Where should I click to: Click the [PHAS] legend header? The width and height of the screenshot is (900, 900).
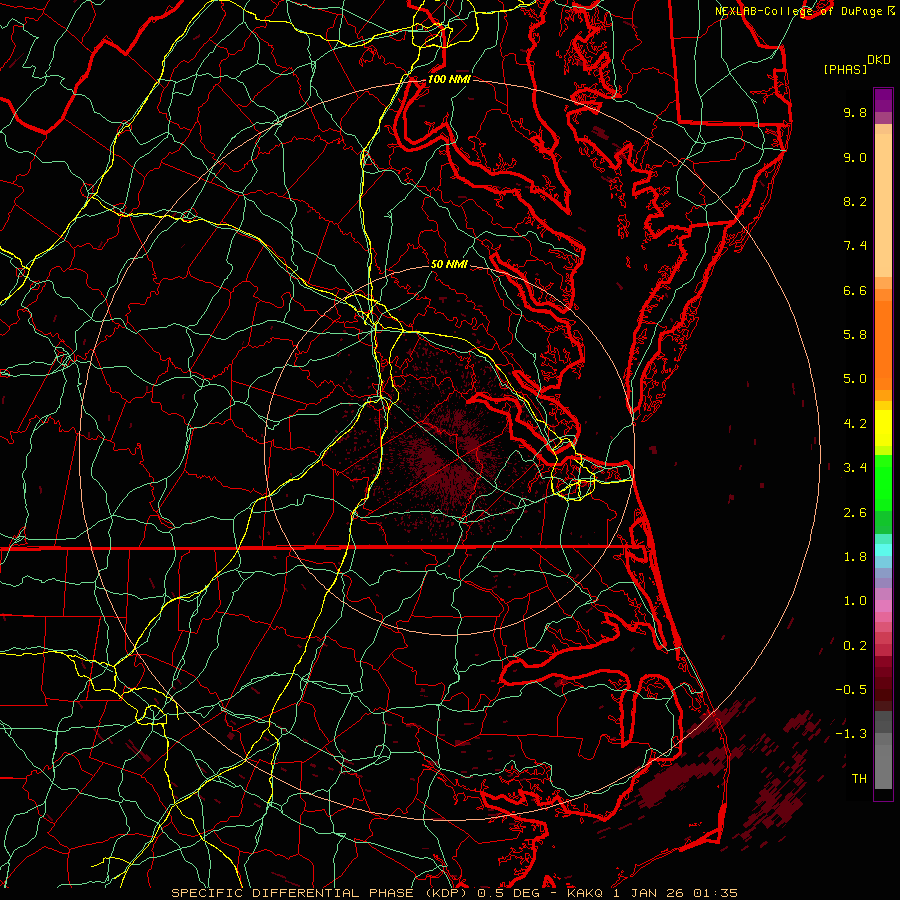click(845, 69)
